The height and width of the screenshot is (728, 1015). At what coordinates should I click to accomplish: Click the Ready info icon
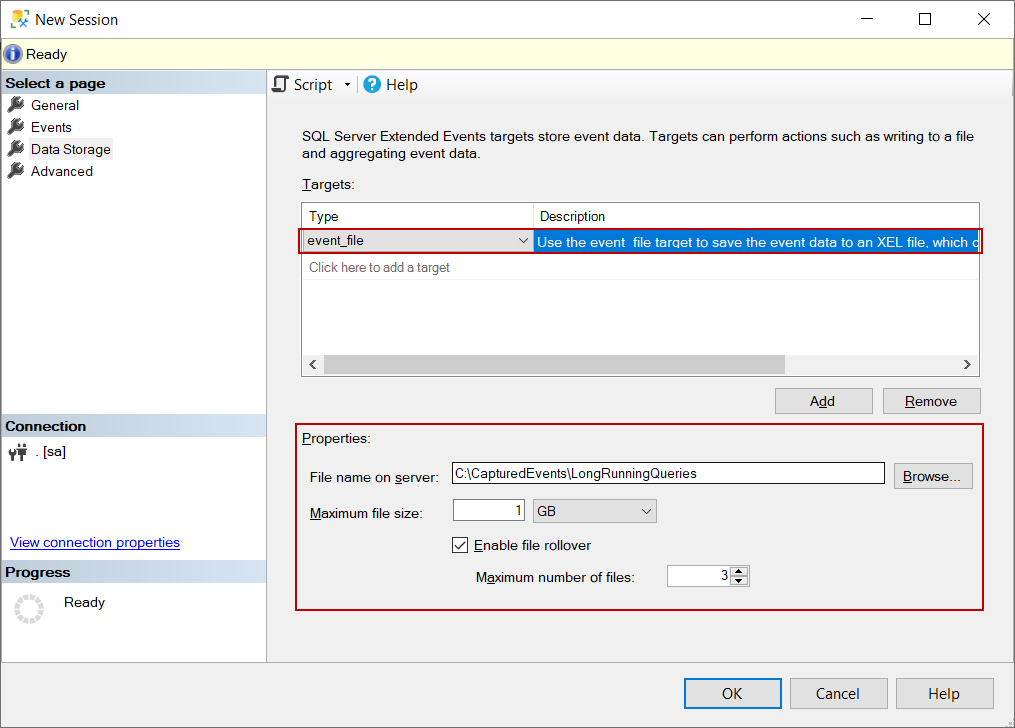point(12,54)
